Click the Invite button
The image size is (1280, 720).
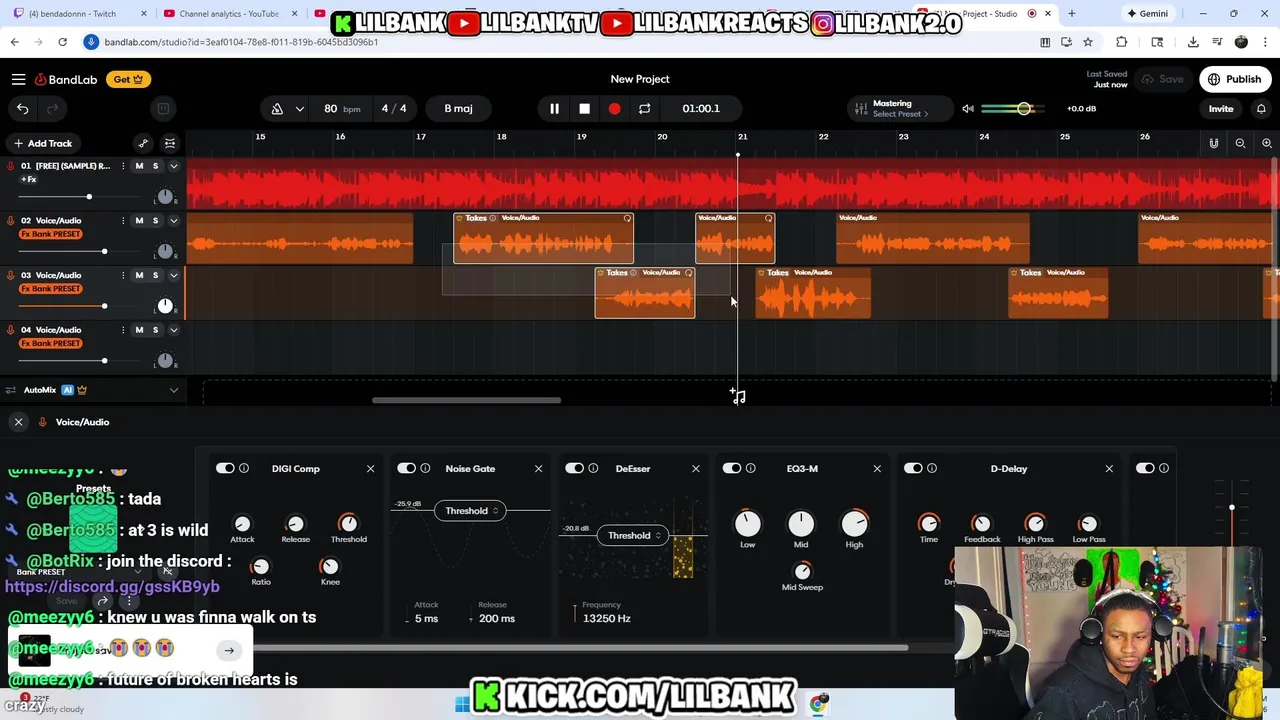coord(1221,108)
